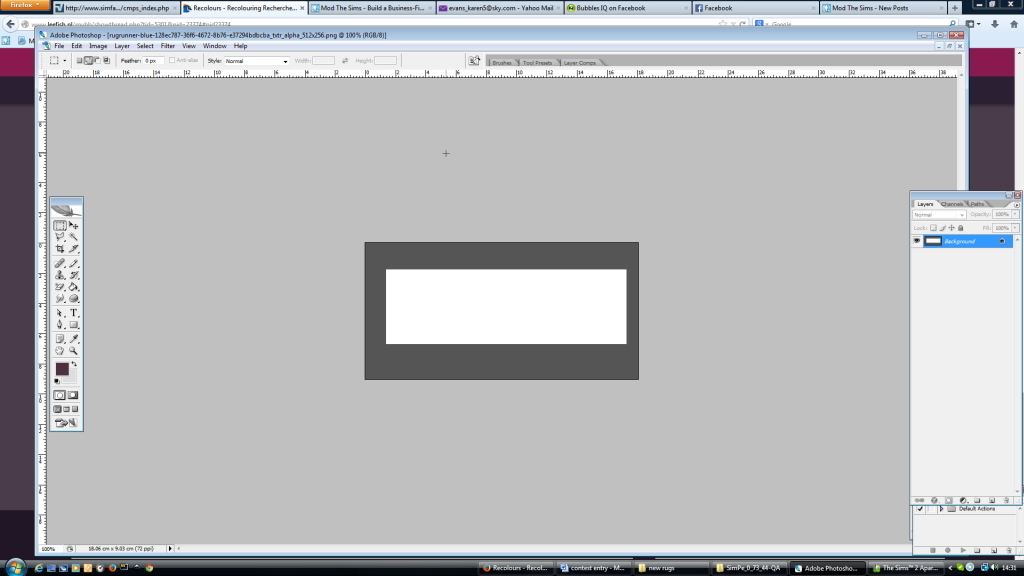Screen dimensions: 1024x576
Task: Select the Paint Bucket tool
Action: (74, 287)
